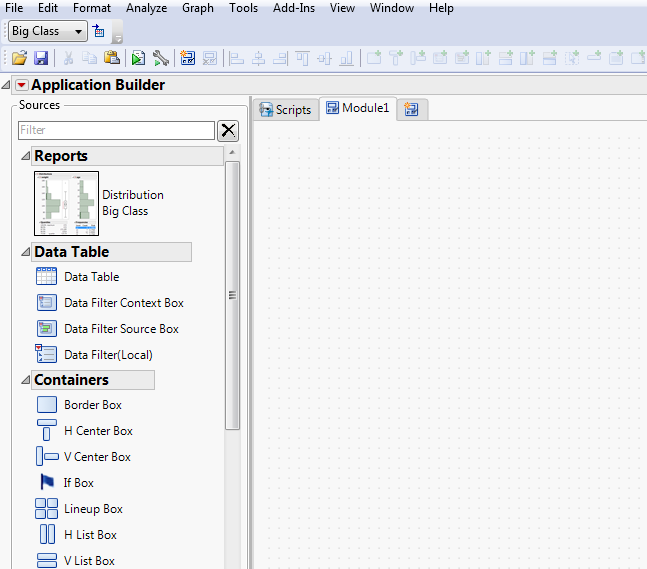This screenshot has width=647, height=569.
Task: Collapse the Data Table section
Action: 25,253
